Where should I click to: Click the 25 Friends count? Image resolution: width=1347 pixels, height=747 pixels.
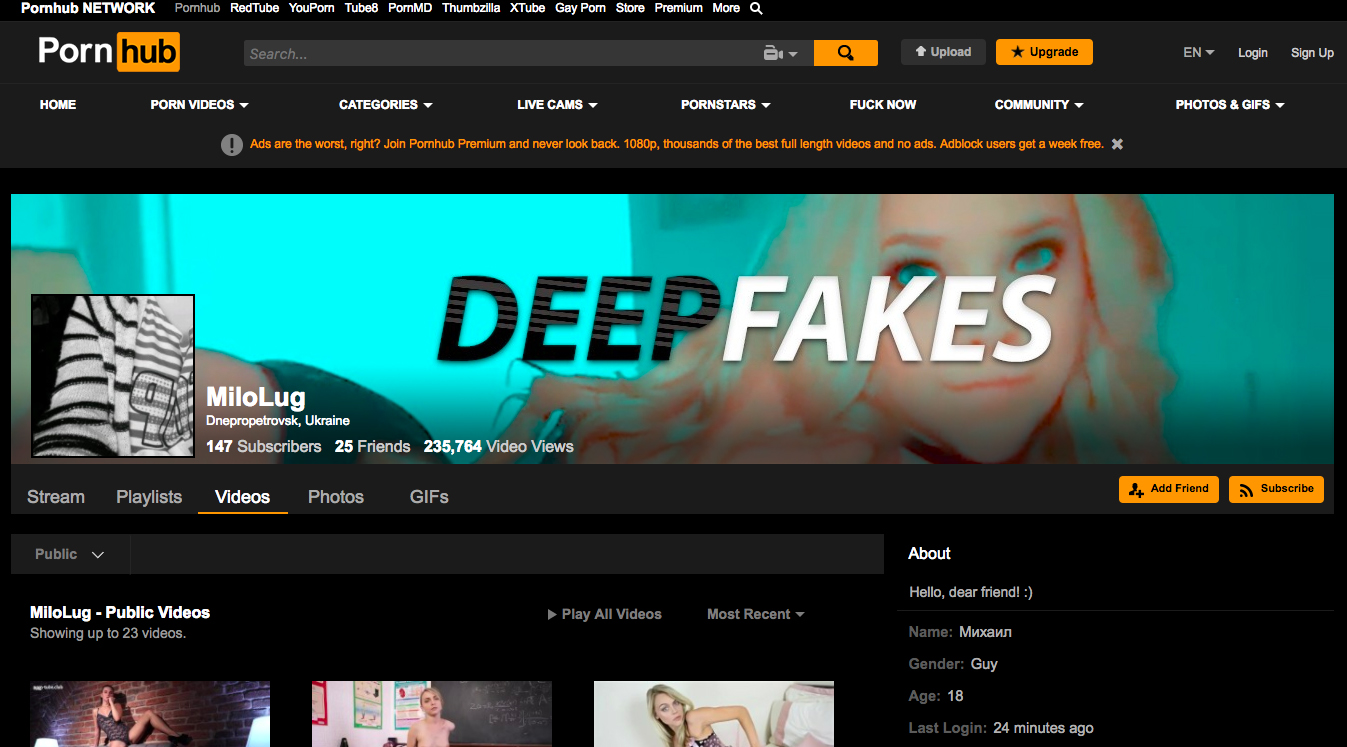[373, 447]
